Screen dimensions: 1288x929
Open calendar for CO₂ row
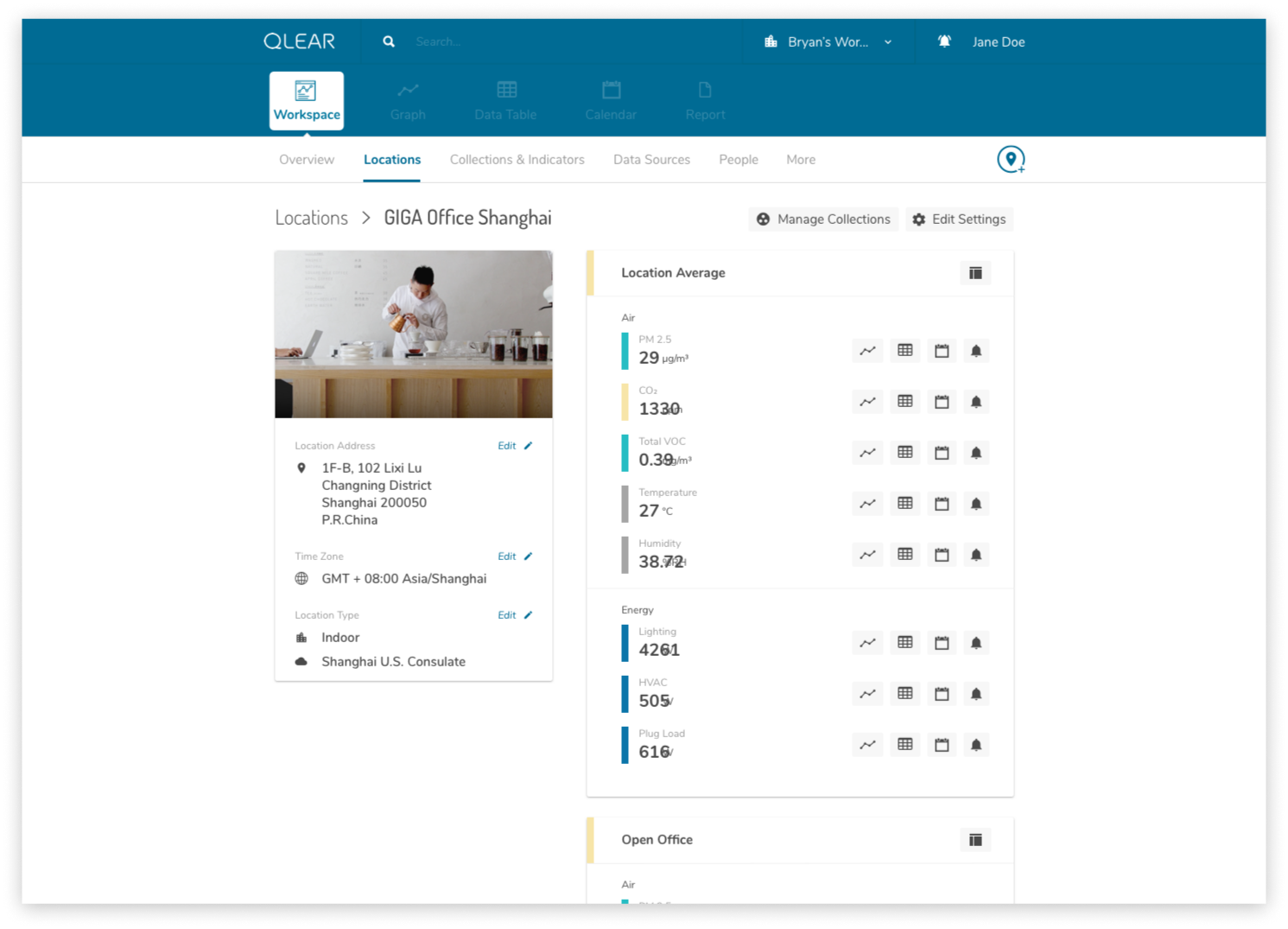(x=942, y=402)
